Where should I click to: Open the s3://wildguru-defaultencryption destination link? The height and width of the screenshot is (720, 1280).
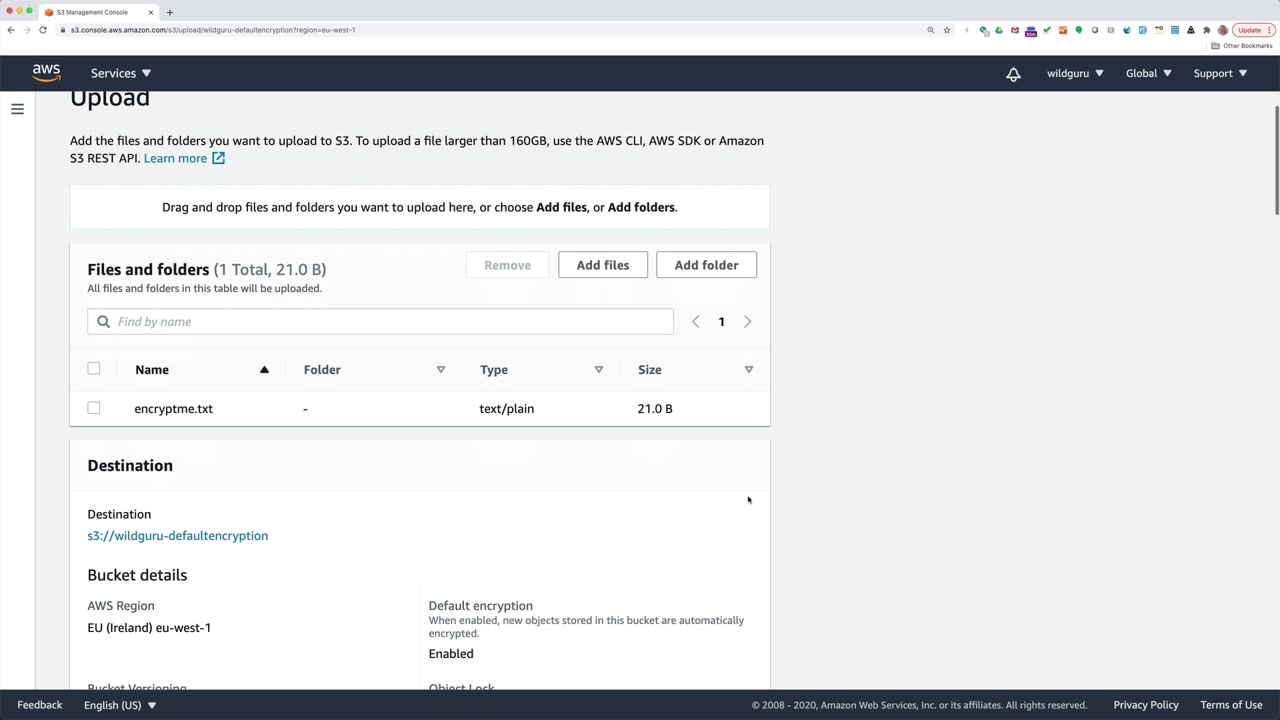point(177,536)
